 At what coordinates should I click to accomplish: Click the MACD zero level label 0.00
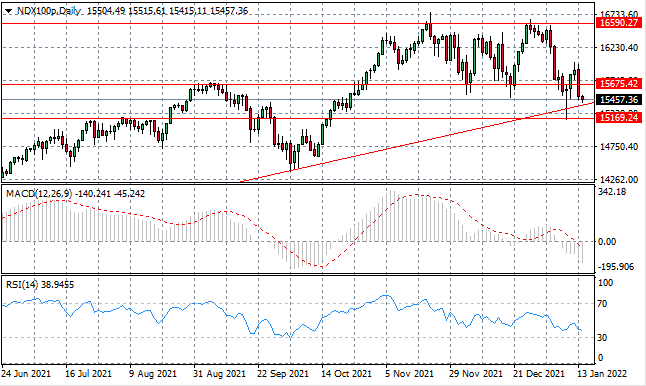(607, 242)
